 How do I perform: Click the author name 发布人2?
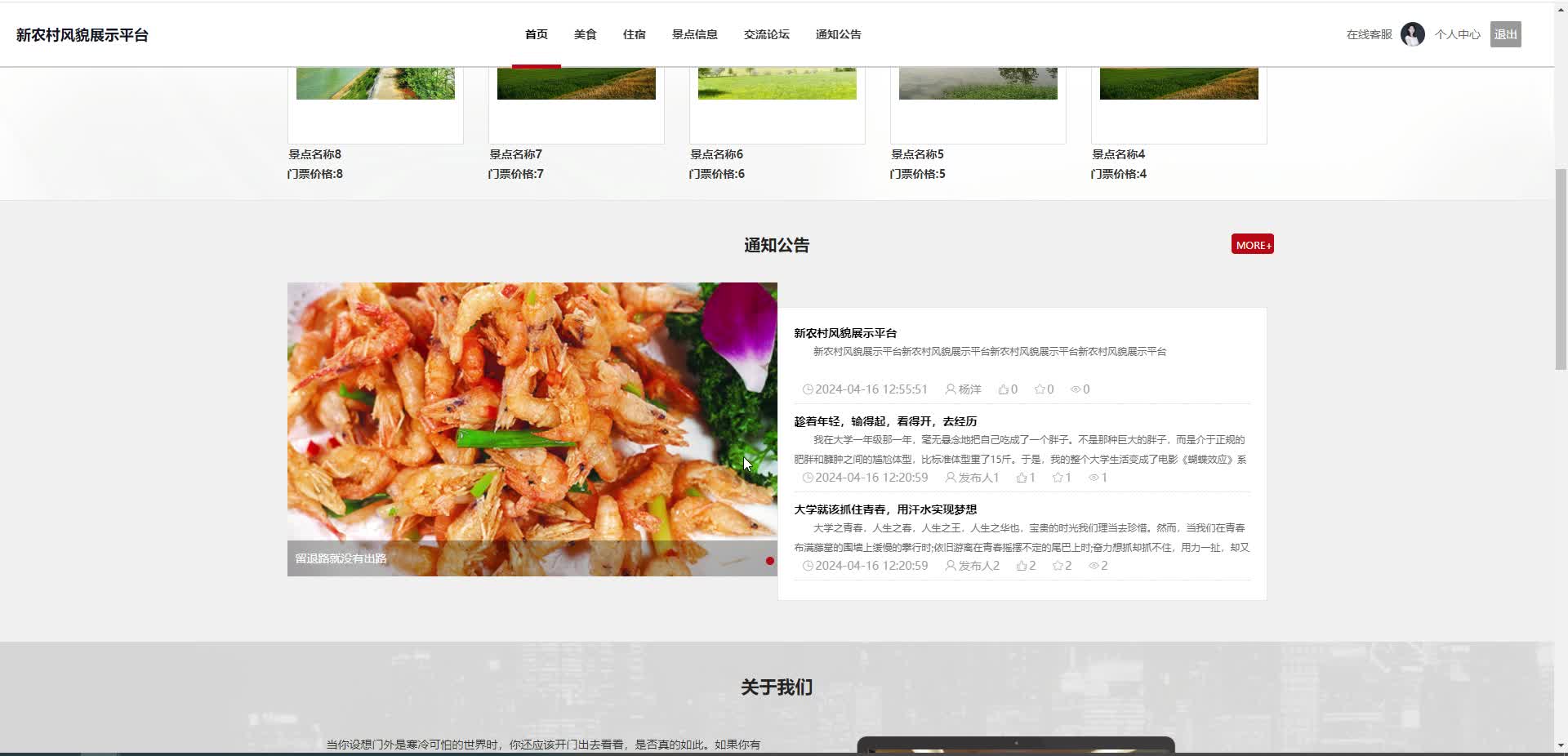979,566
